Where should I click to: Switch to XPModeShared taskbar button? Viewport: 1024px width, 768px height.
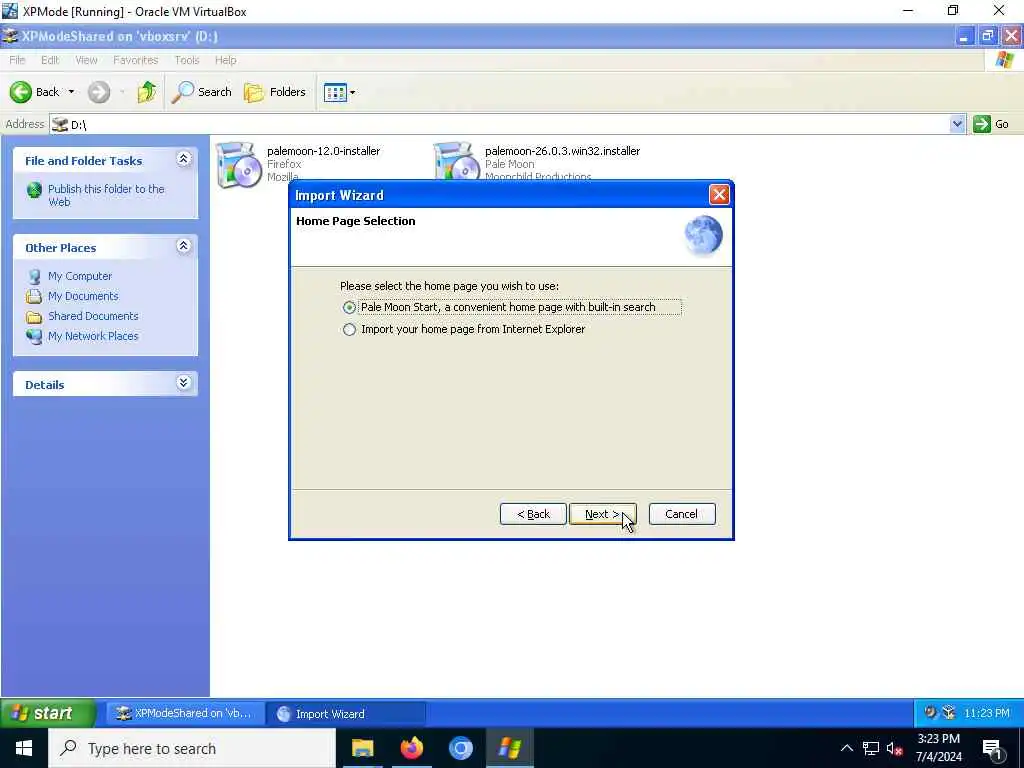pyautogui.click(x=185, y=714)
